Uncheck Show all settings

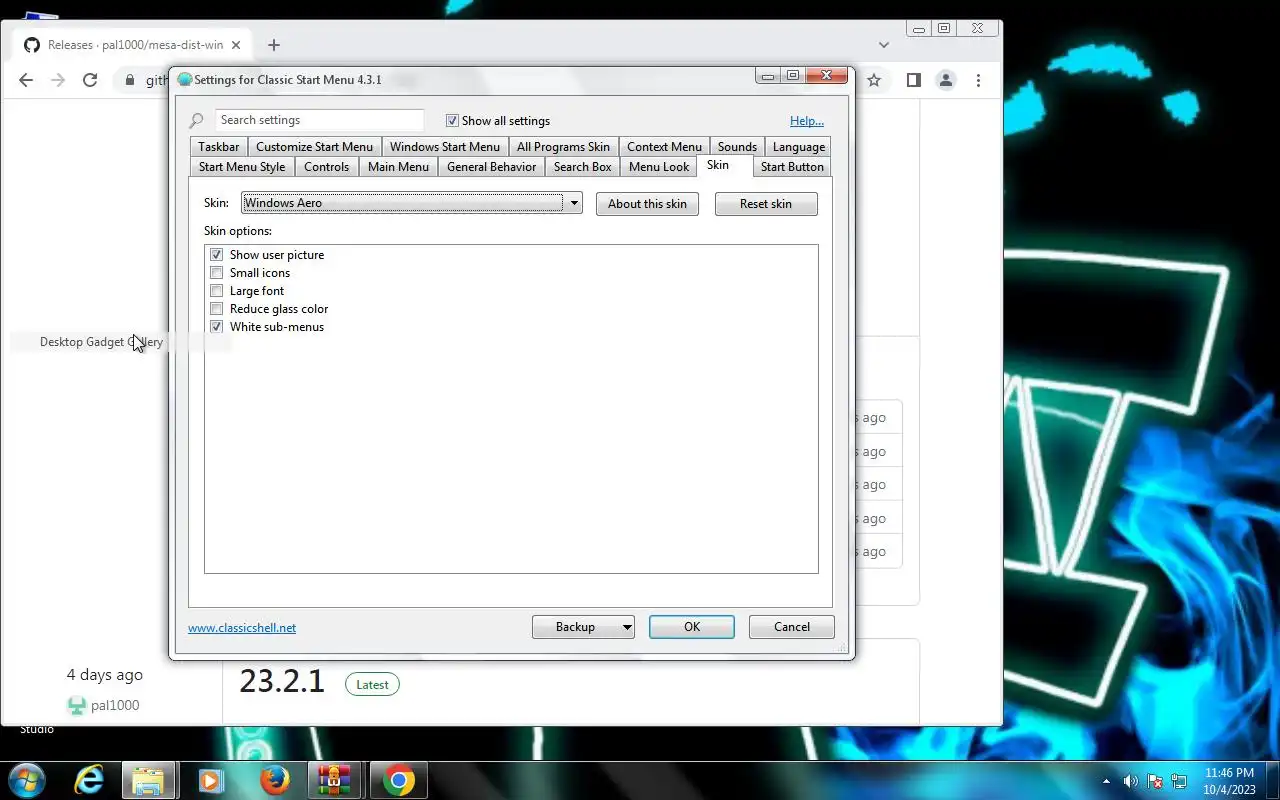coord(452,121)
